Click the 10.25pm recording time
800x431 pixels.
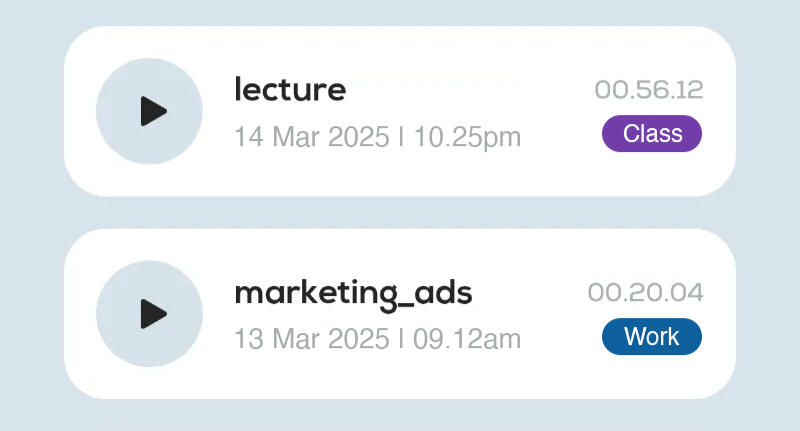(467, 137)
